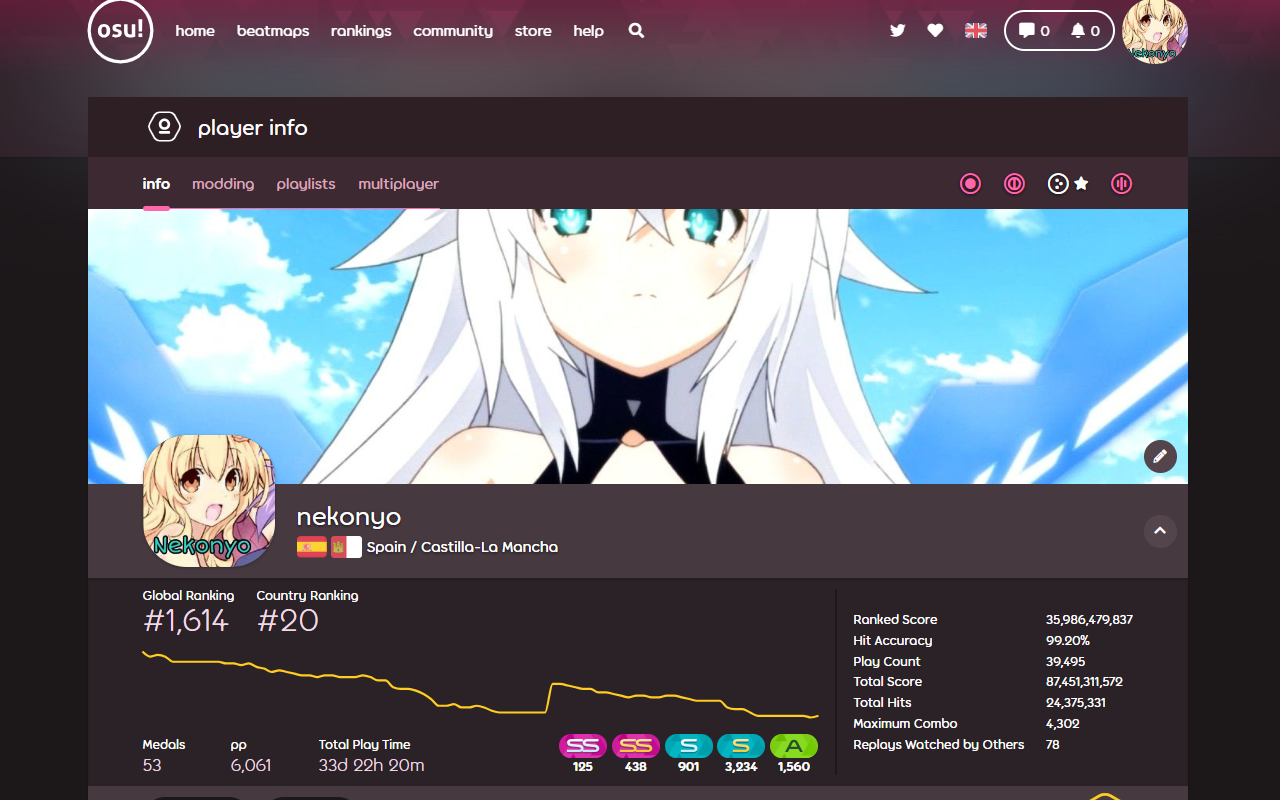Select osu!taiko game mode icon
This screenshot has height=800, width=1280.
tap(1014, 184)
